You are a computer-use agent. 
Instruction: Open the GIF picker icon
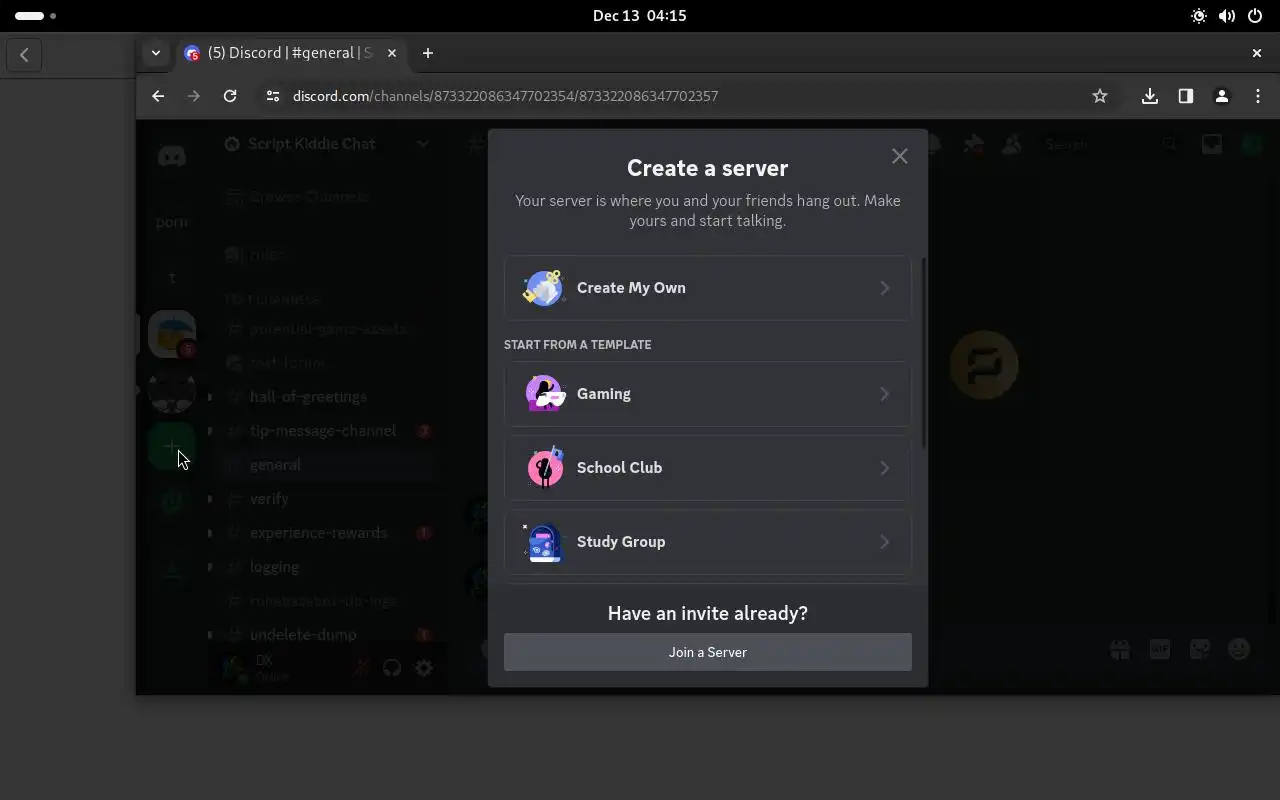1159,650
